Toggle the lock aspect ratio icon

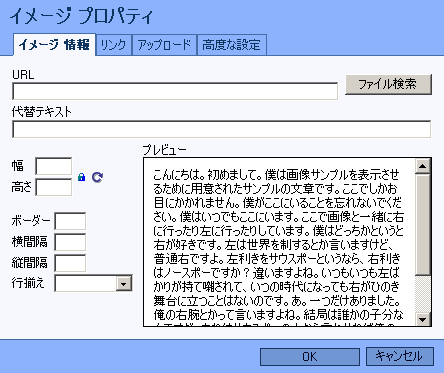[x=81, y=177]
